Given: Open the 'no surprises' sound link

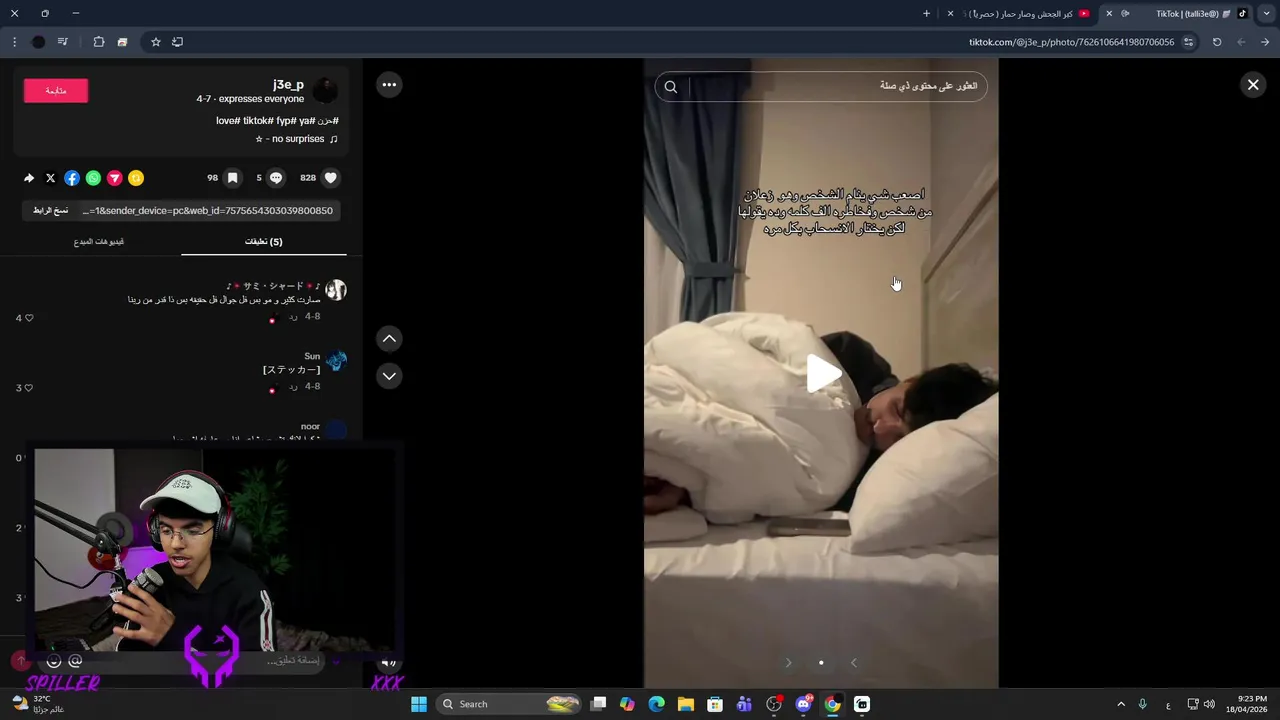Looking at the screenshot, I should click(x=297, y=139).
